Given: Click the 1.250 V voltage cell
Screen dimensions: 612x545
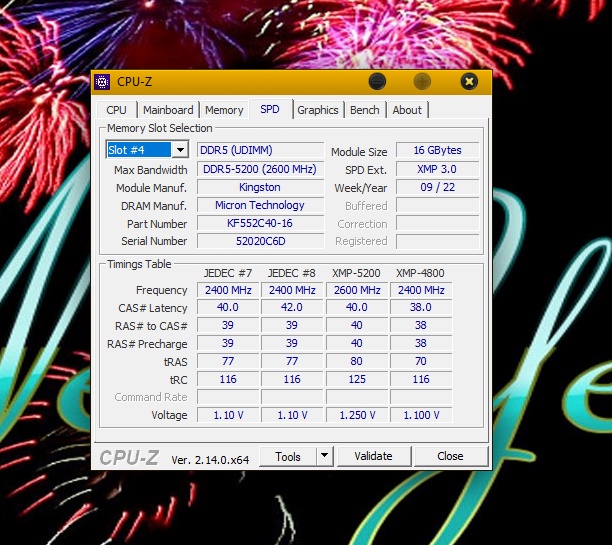Looking at the screenshot, I should [357, 415].
